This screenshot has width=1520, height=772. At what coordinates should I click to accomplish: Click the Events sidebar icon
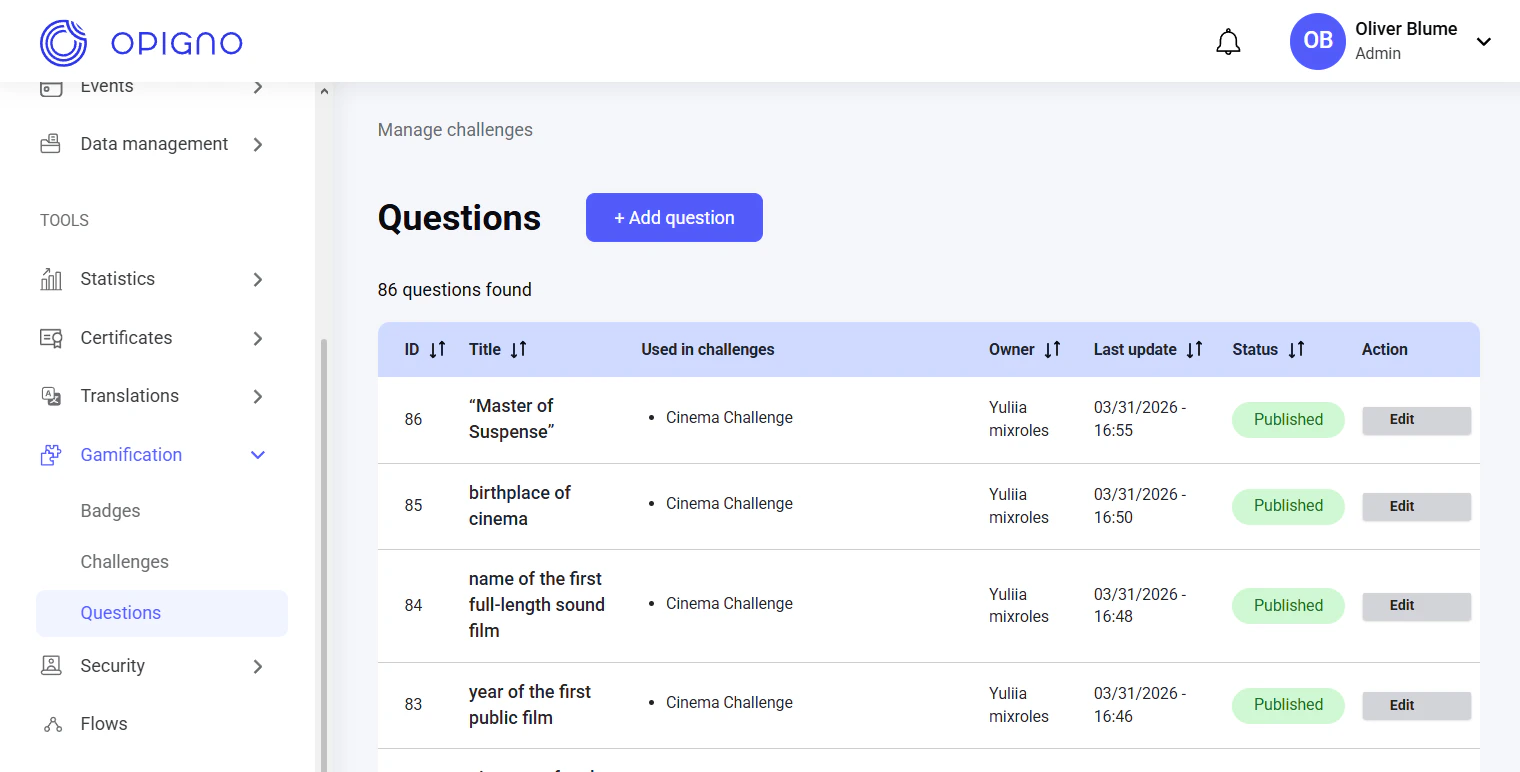tap(51, 87)
